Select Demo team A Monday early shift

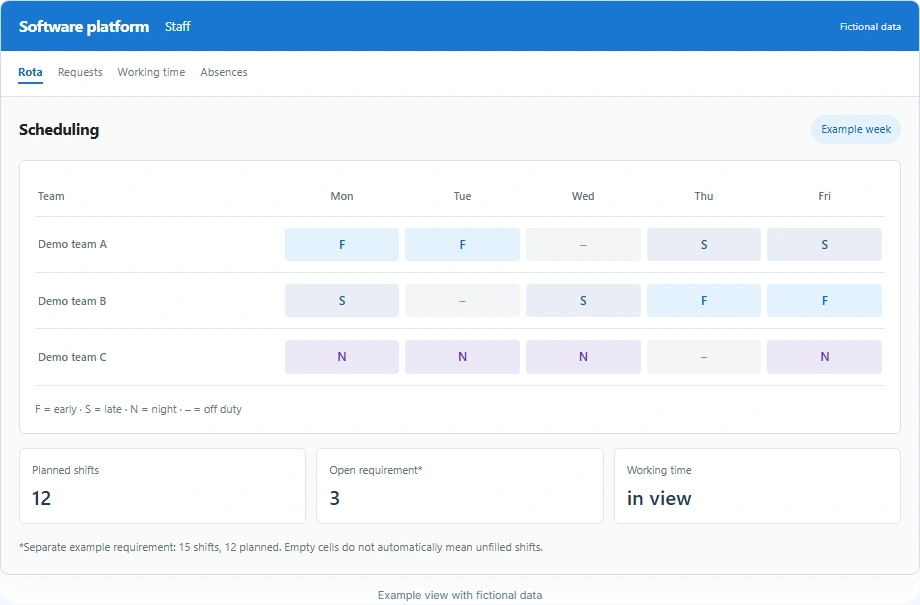tap(342, 244)
